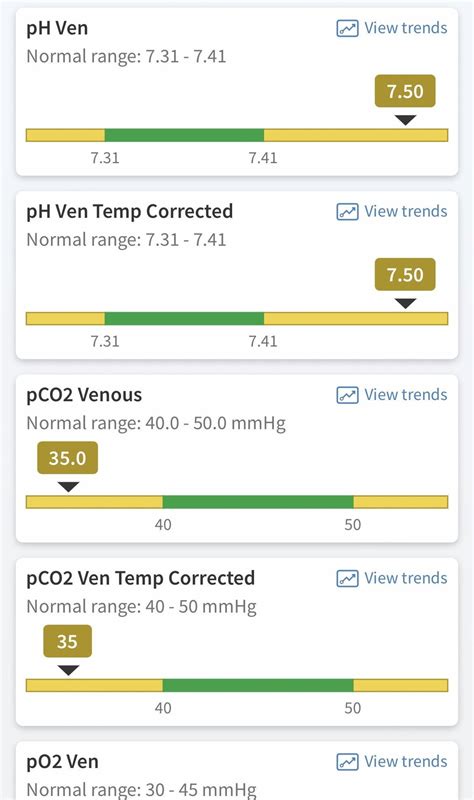Select the 7.50 value badge on pH Ven
Screen dimensions: 474x800
[x=405, y=91]
